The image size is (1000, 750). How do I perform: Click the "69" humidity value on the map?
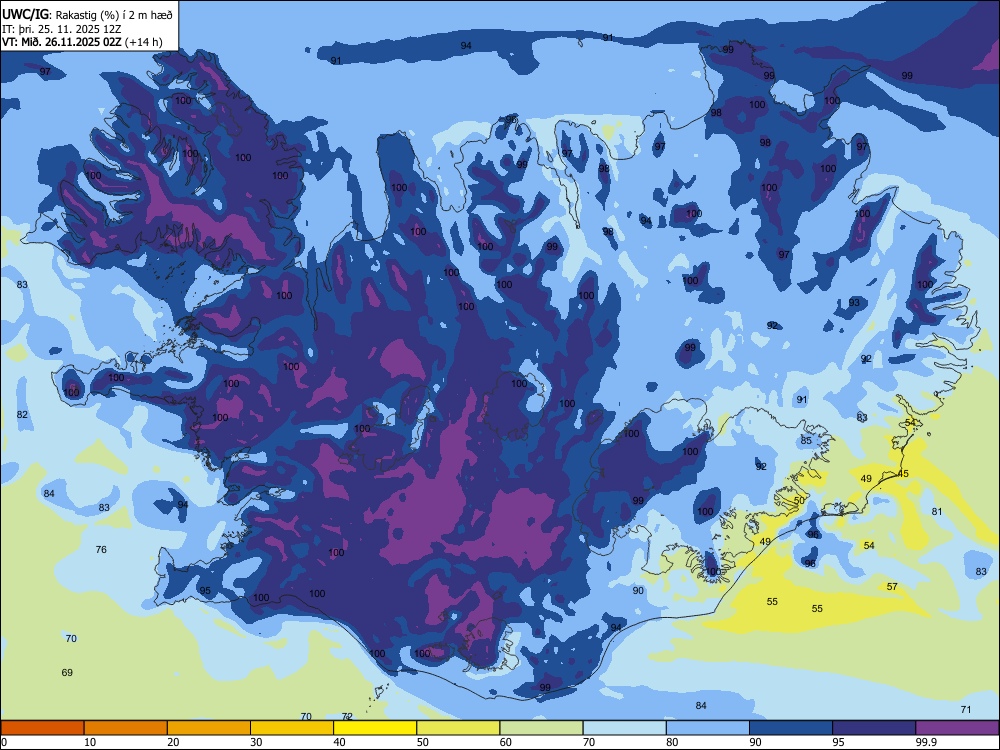point(67,672)
